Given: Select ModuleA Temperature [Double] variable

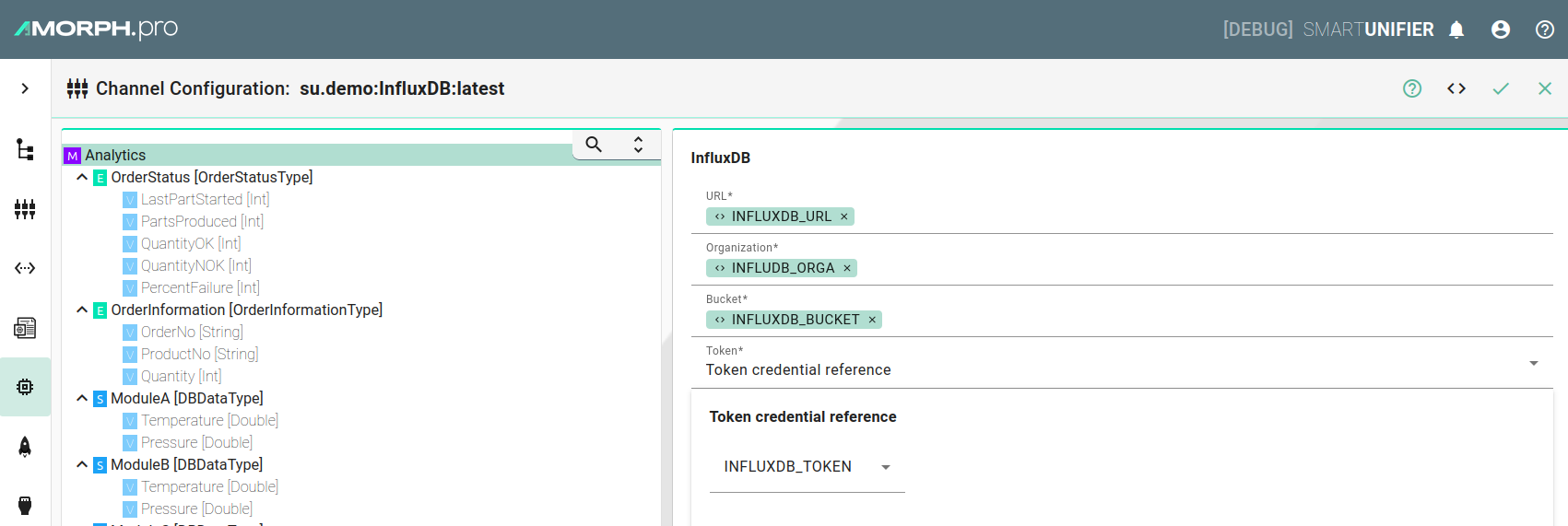Looking at the screenshot, I should click(209, 420).
